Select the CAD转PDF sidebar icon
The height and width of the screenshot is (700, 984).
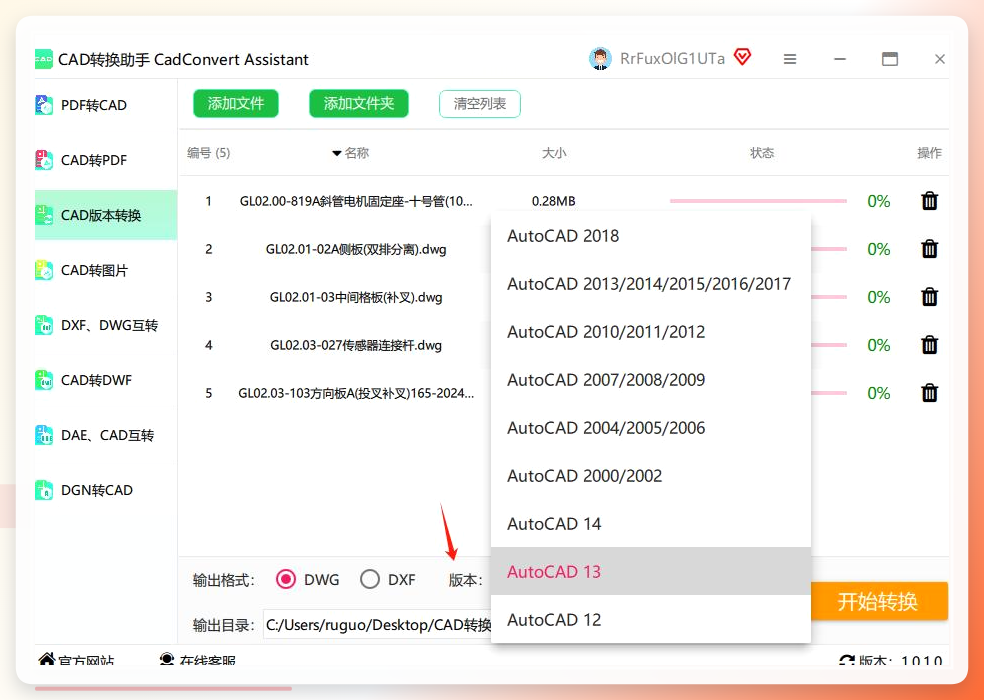point(44,160)
